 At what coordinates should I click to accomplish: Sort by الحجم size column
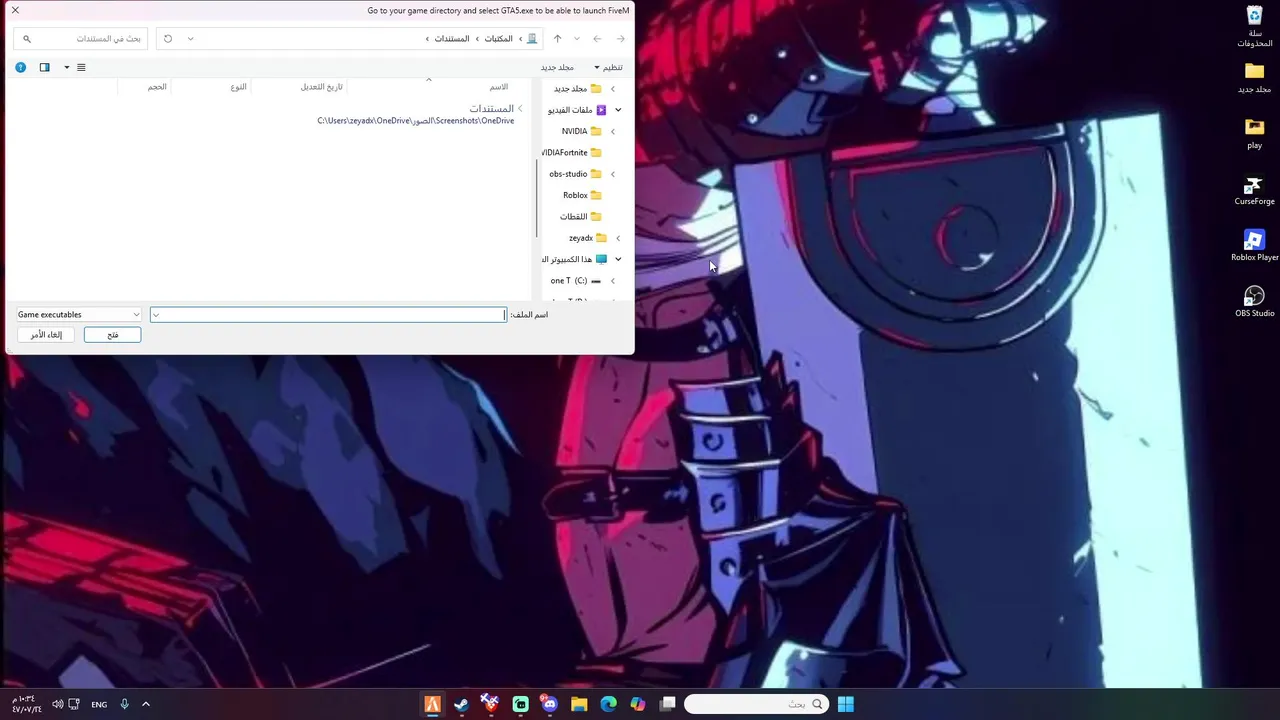click(x=157, y=87)
